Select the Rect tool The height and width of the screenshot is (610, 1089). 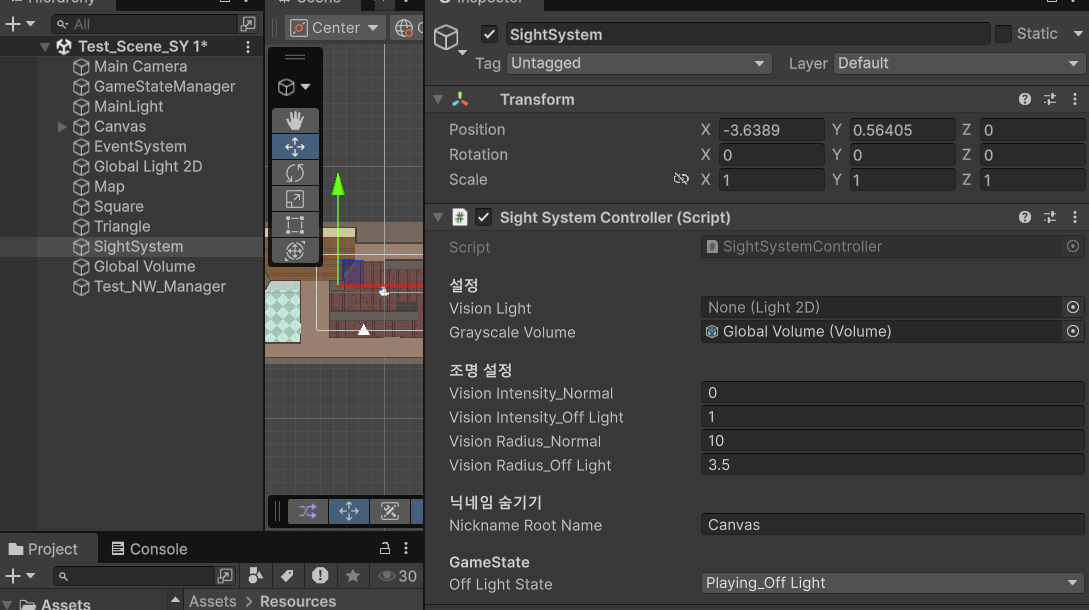295,225
